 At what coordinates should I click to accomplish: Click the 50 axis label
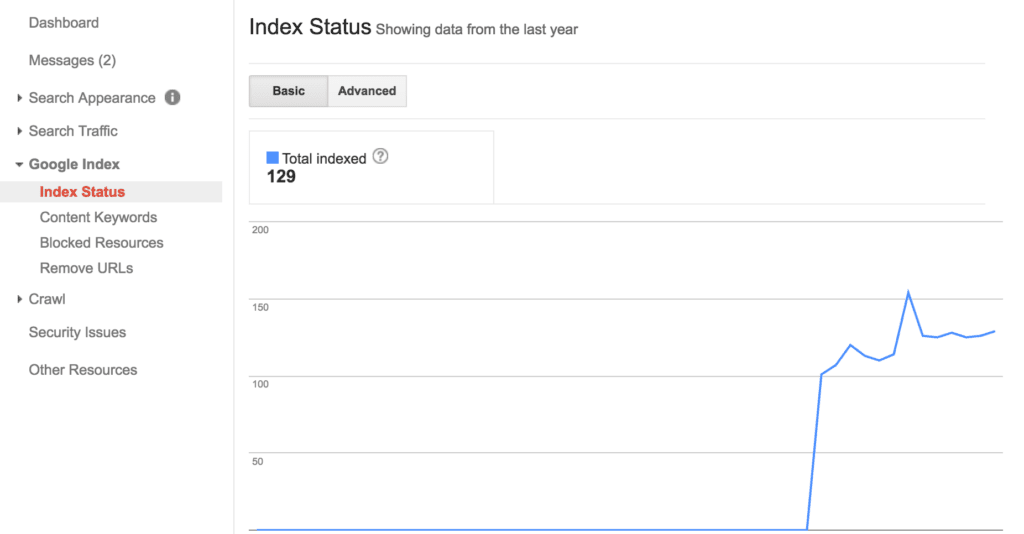257,462
